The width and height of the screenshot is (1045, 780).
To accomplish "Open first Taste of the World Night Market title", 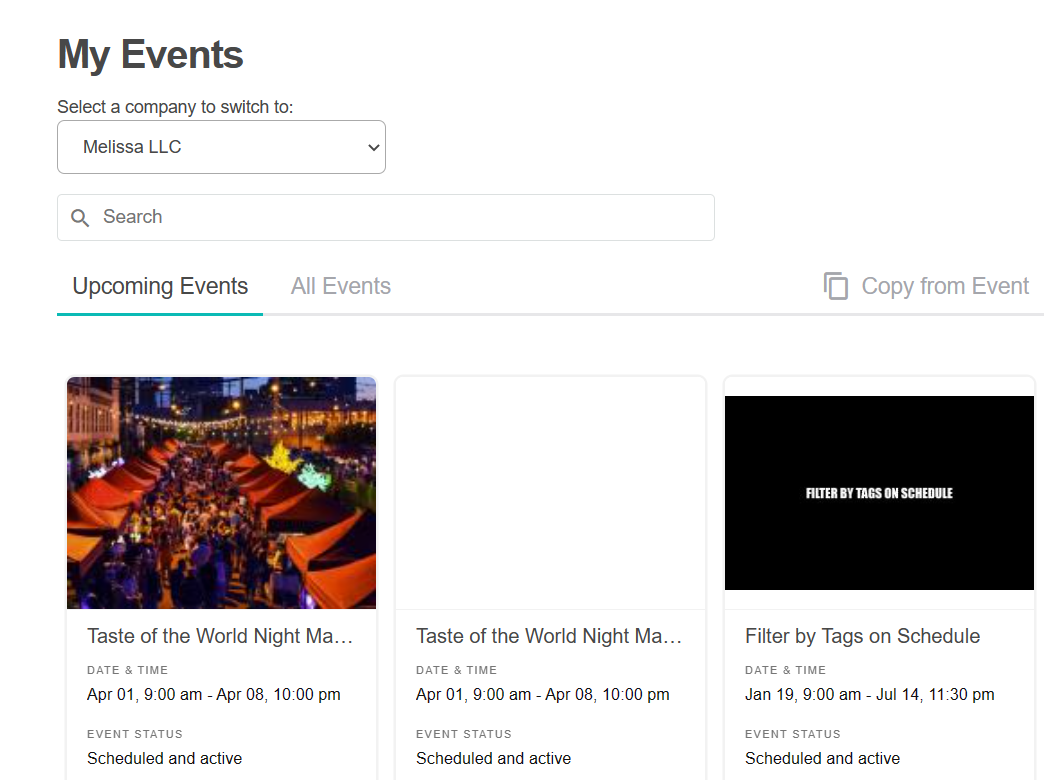I will tap(220, 636).
